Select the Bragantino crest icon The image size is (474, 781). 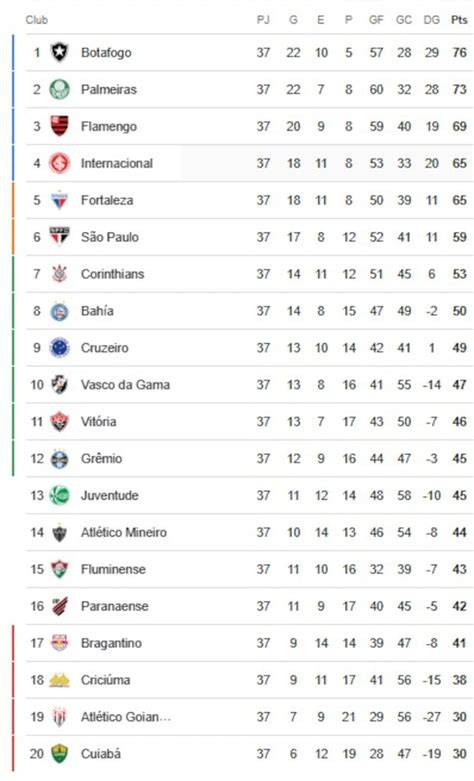(59, 643)
